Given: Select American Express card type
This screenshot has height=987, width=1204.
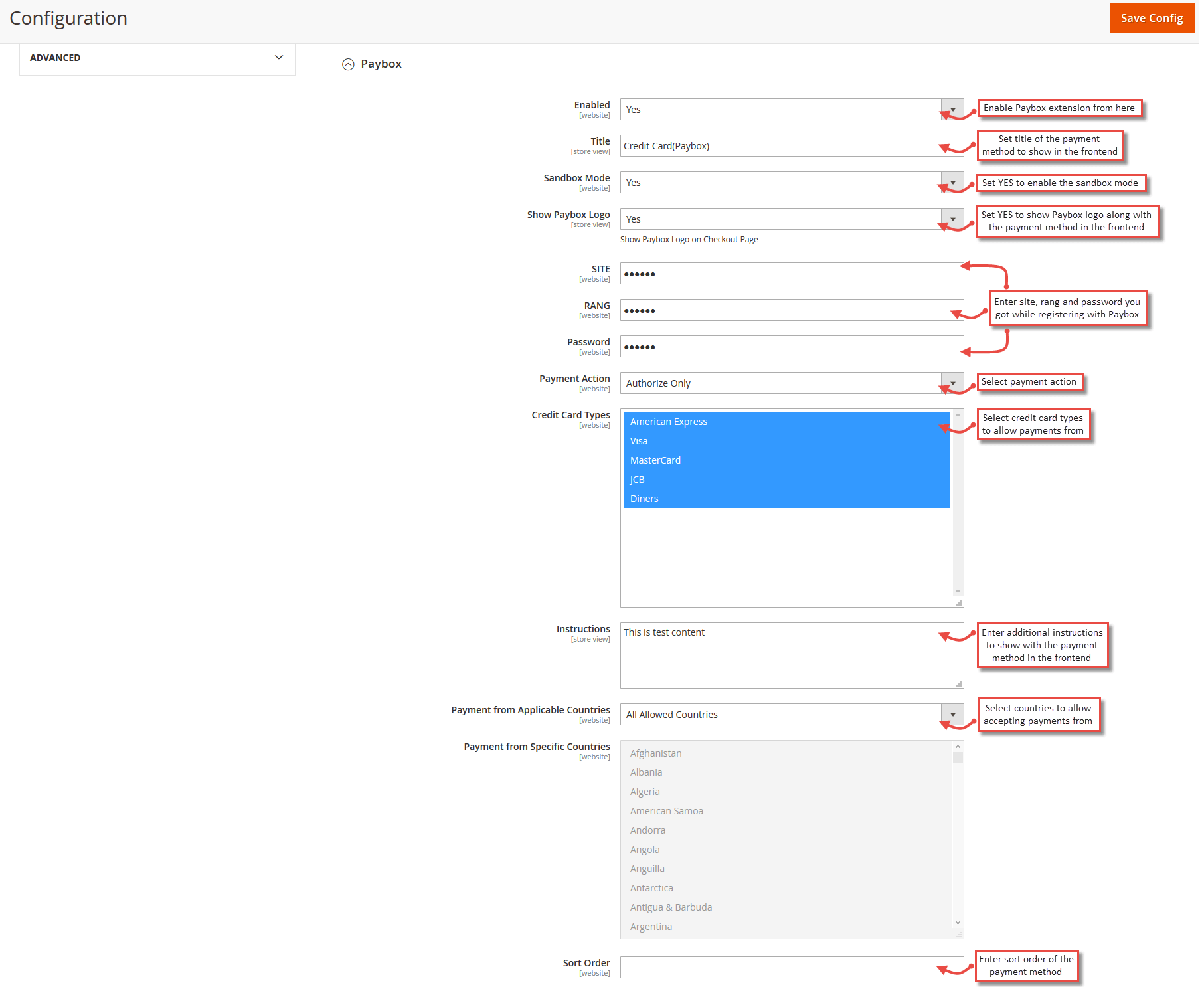Looking at the screenshot, I should [786, 422].
